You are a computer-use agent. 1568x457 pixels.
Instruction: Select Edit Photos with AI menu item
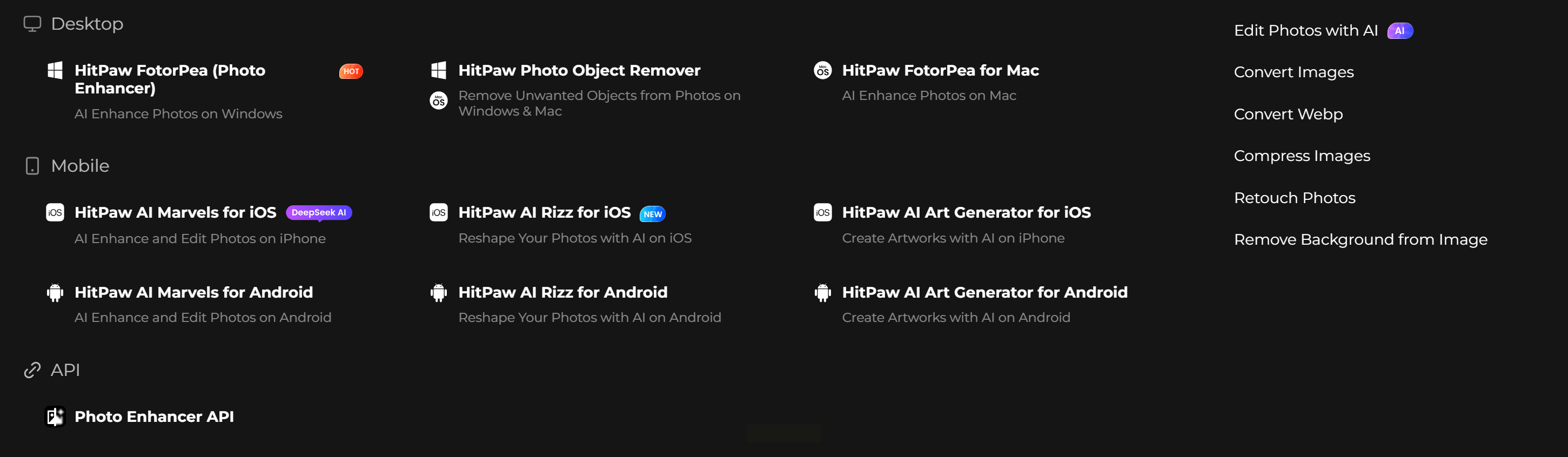[1305, 30]
